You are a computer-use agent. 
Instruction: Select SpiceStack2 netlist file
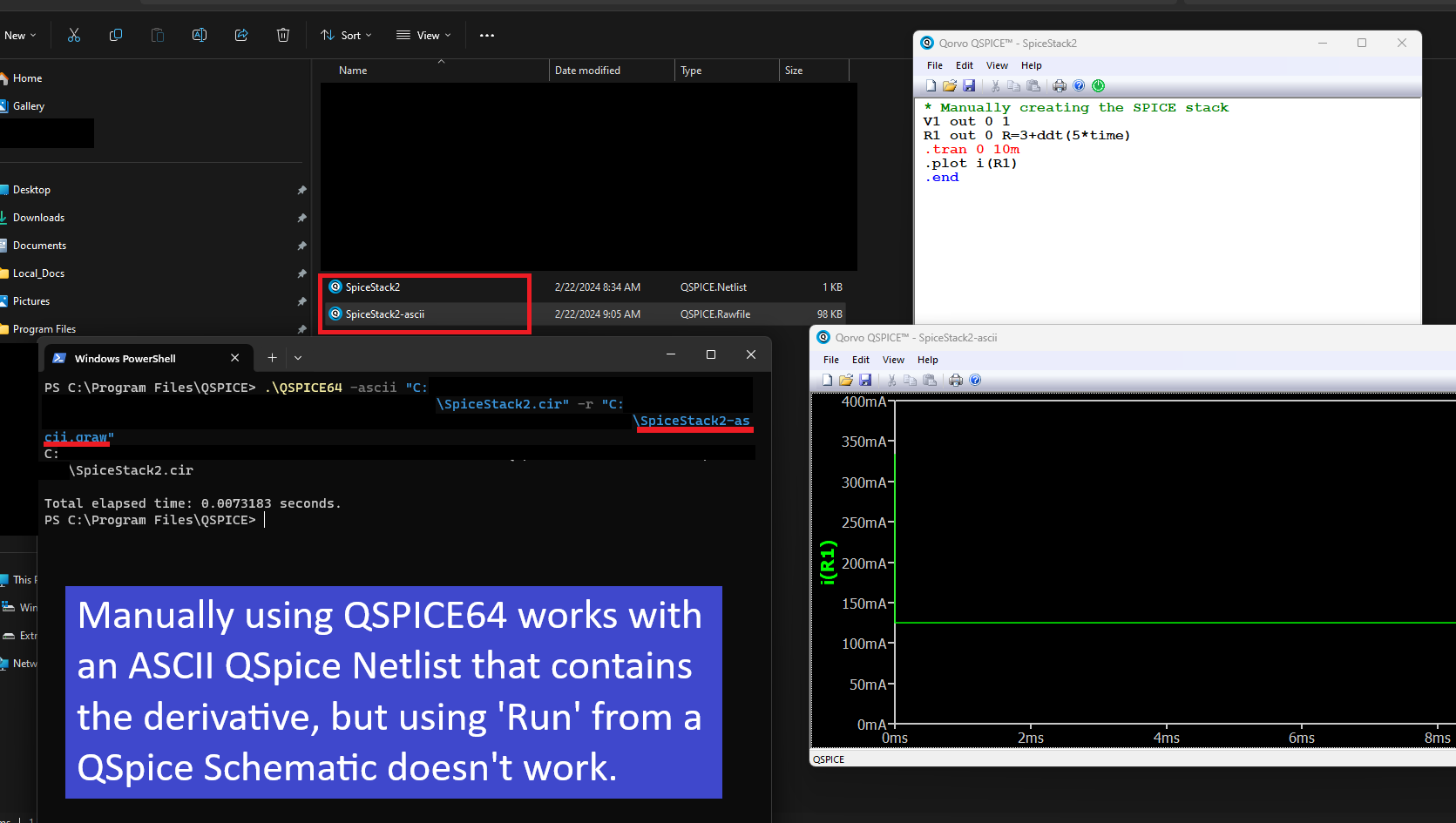tap(373, 287)
